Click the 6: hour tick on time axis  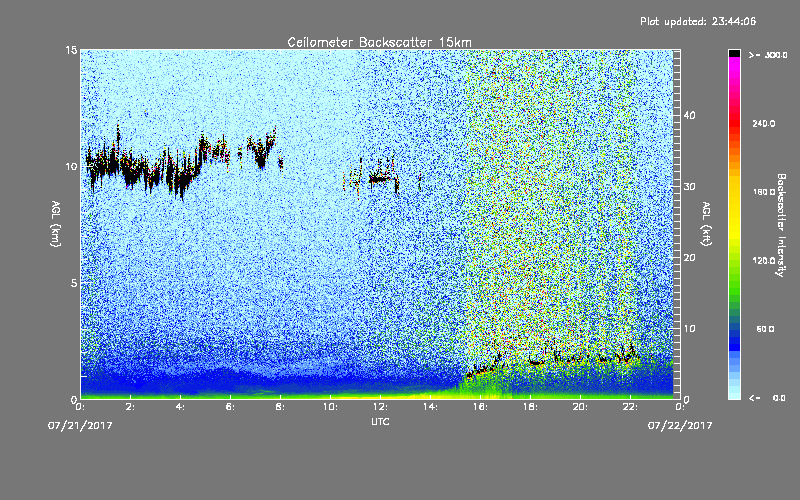tap(231, 407)
